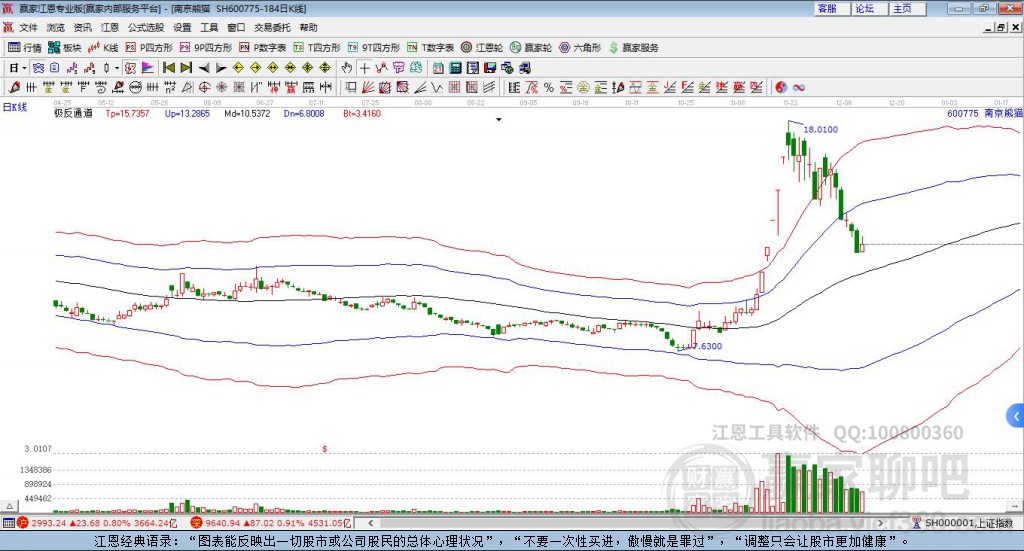Screen dimensions: 1024x551
Task: Select the crosshair cursor tool
Action: (x=364, y=68)
